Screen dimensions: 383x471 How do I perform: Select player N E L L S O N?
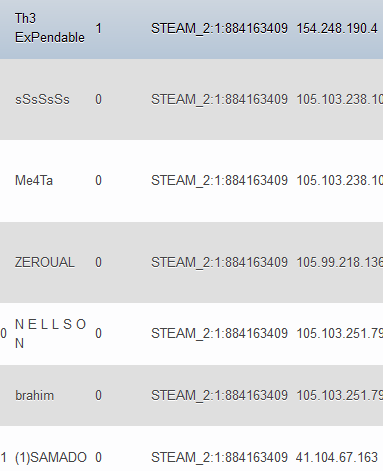tap(51, 333)
